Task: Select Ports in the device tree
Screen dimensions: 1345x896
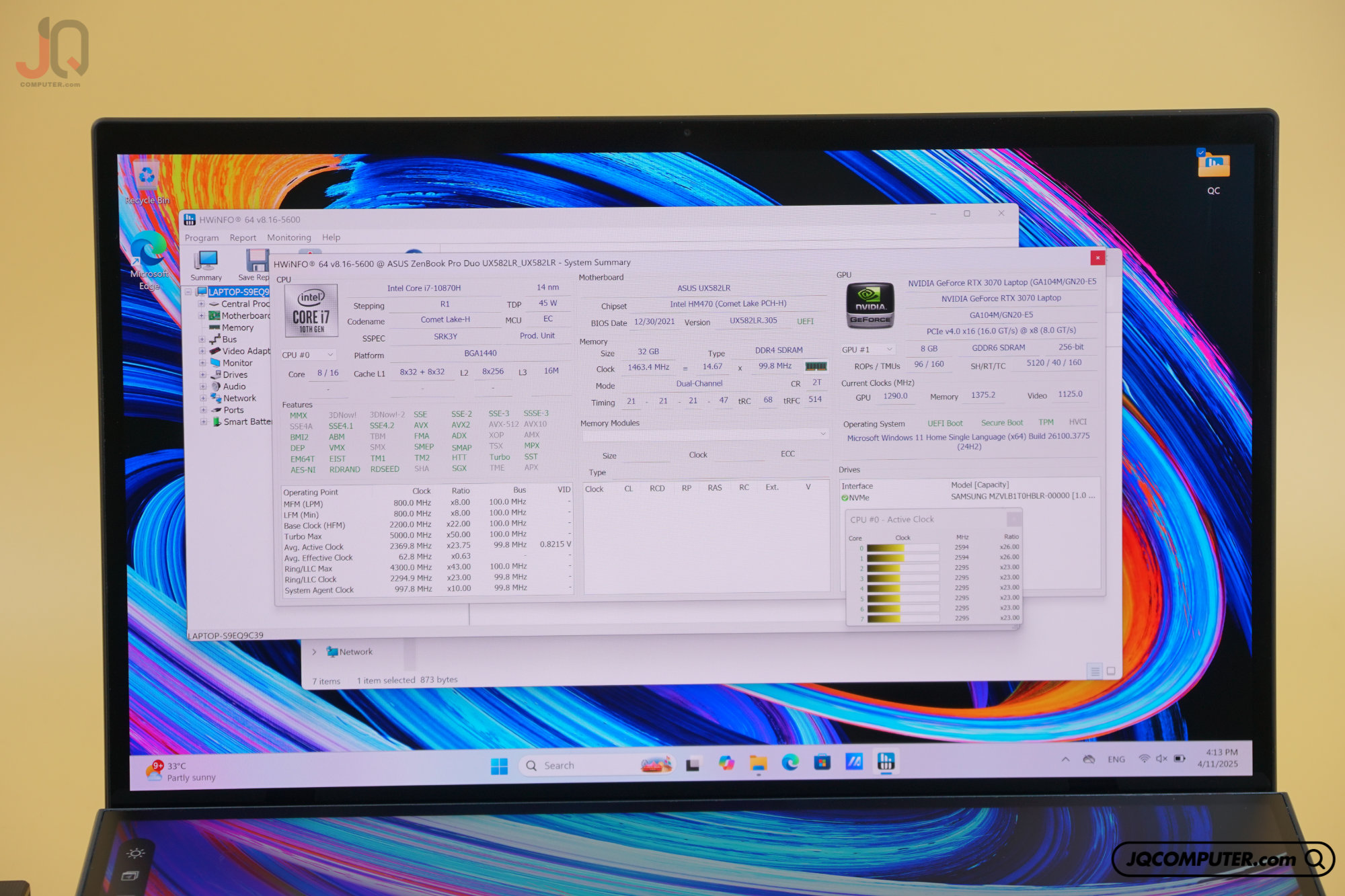Action: [x=233, y=410]
